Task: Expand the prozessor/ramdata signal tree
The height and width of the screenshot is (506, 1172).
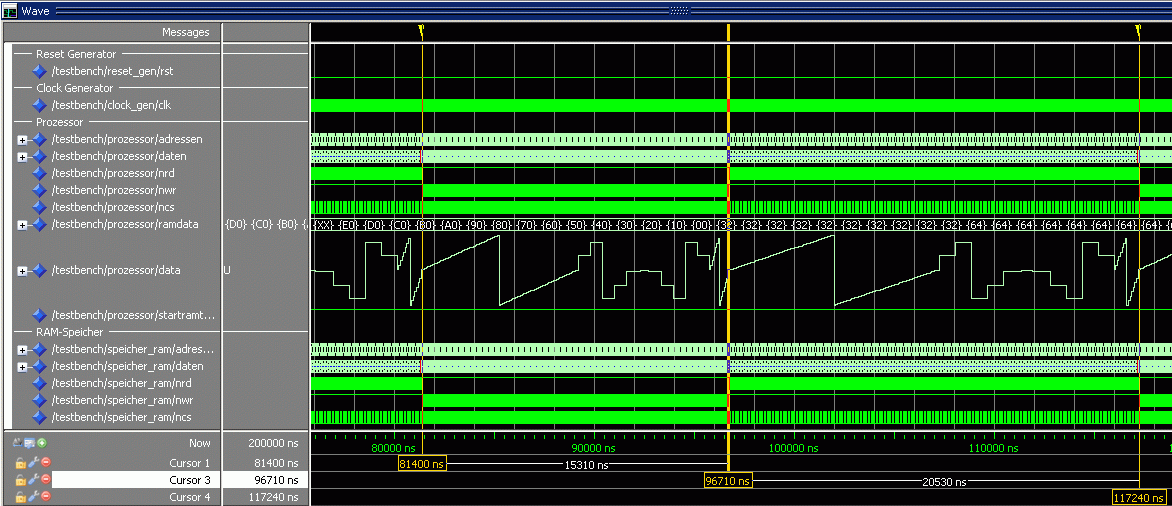Action: 22,224
